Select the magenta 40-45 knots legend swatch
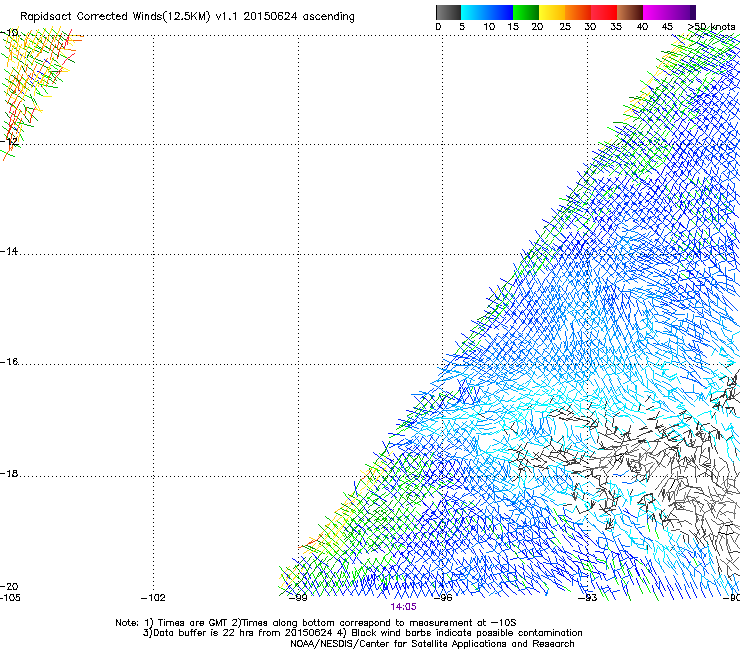This screenshot has width=740, height=650. pyautogui.click(x=656, y=12)
